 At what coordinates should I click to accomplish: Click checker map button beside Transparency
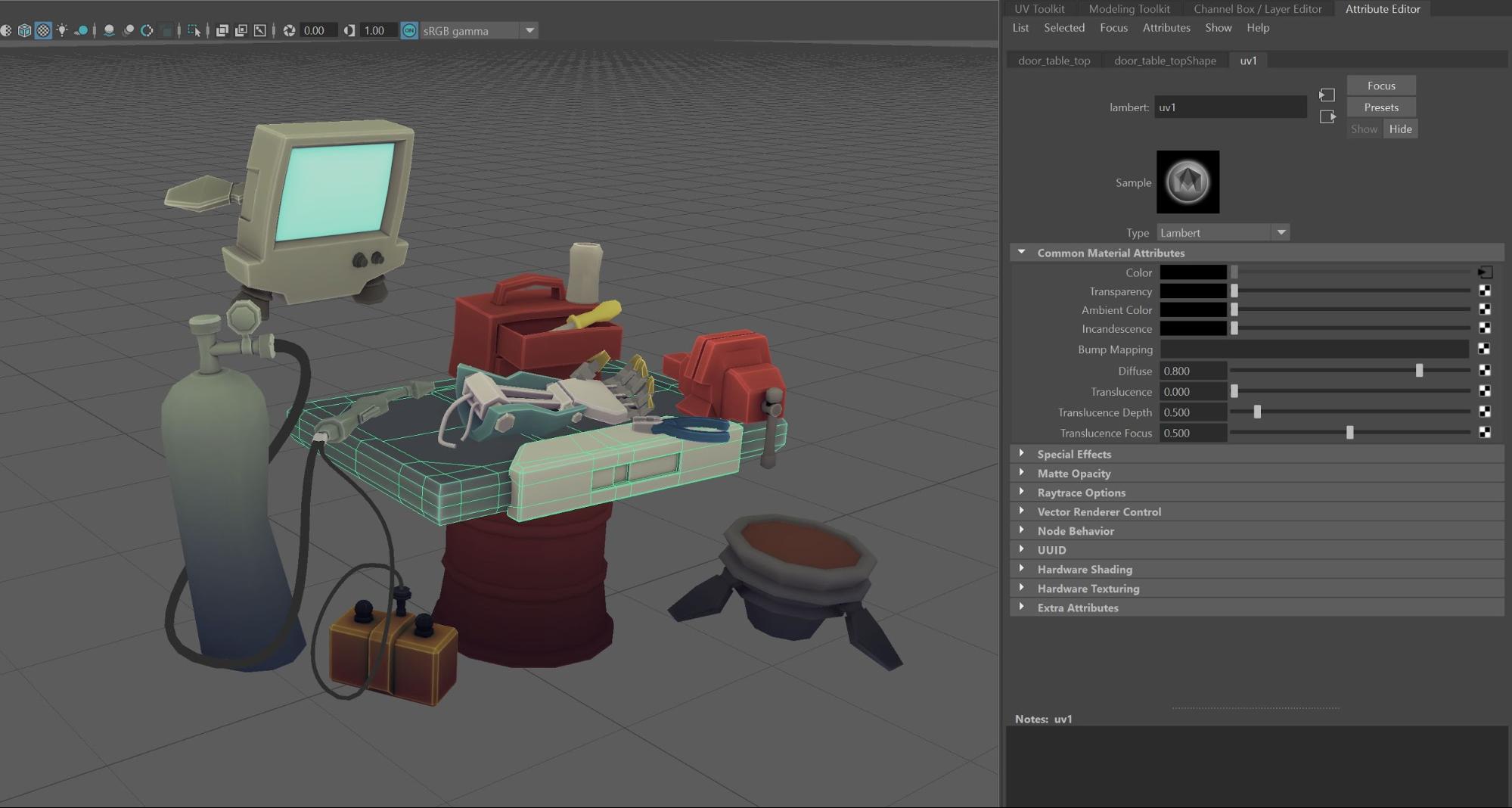coord(1484,291)
